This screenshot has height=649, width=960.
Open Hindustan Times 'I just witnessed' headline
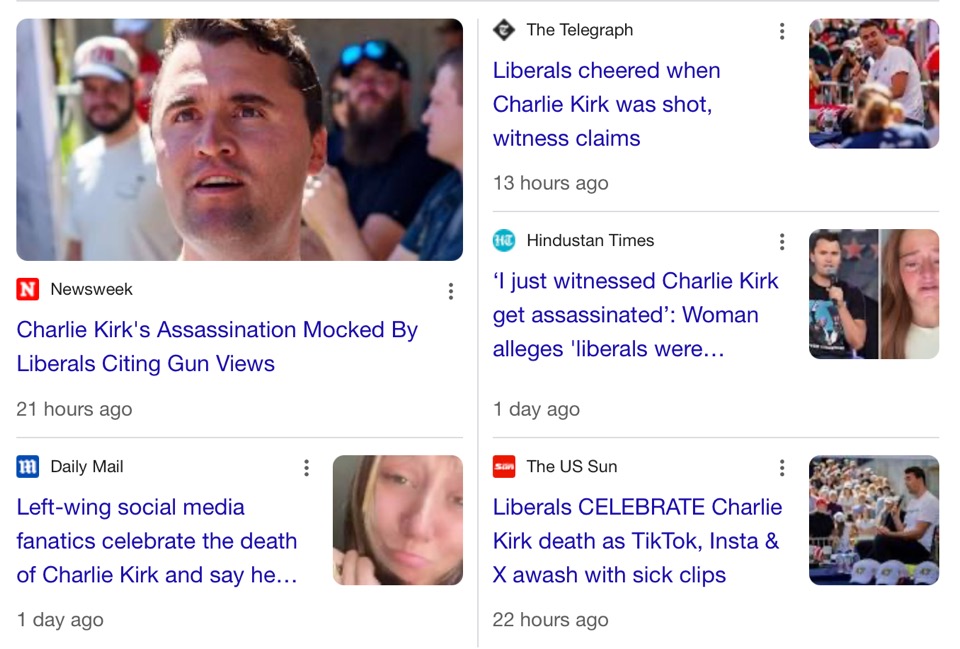[x=636, y=315]
